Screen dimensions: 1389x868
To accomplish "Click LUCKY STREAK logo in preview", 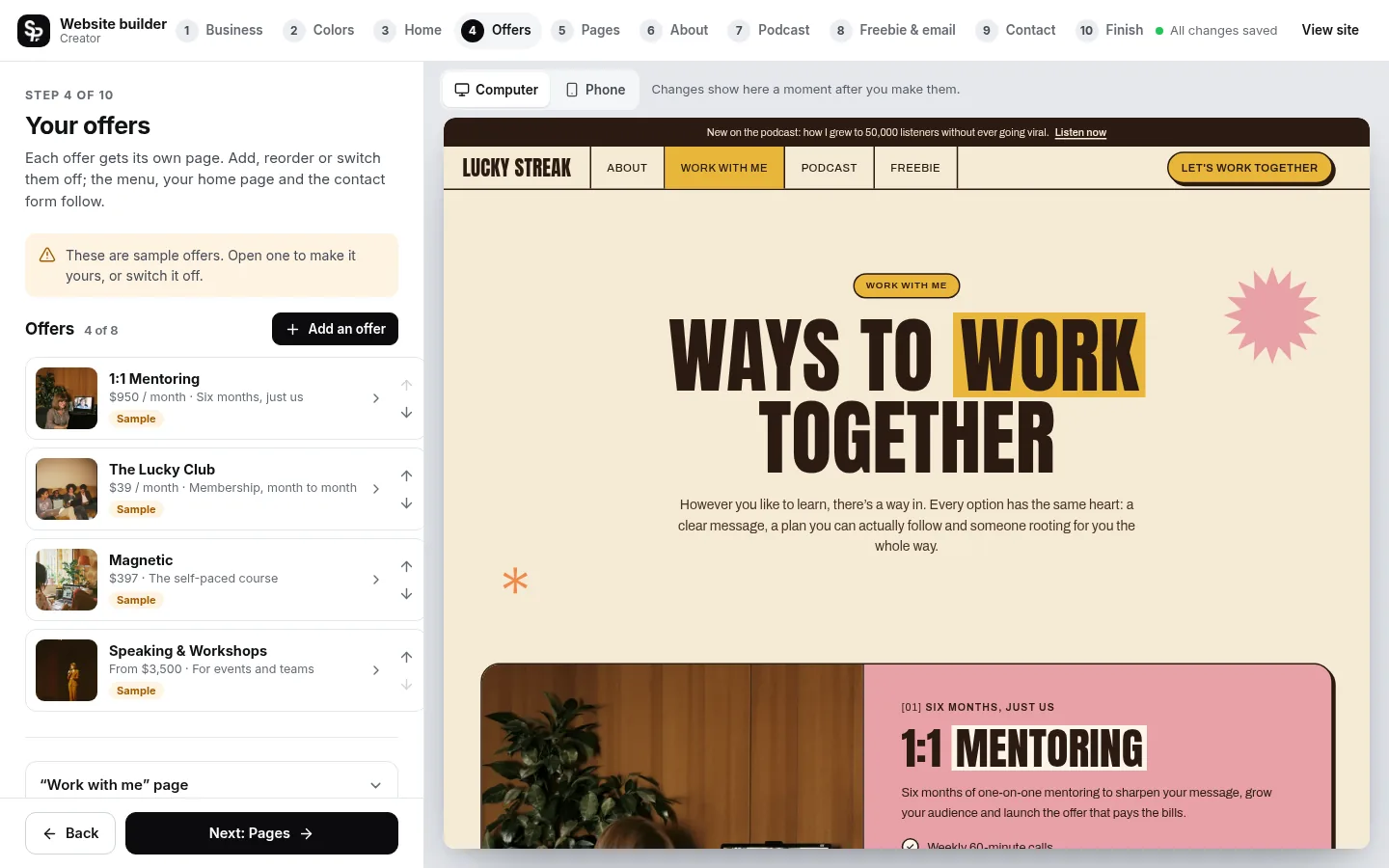I will pos(517,168).
